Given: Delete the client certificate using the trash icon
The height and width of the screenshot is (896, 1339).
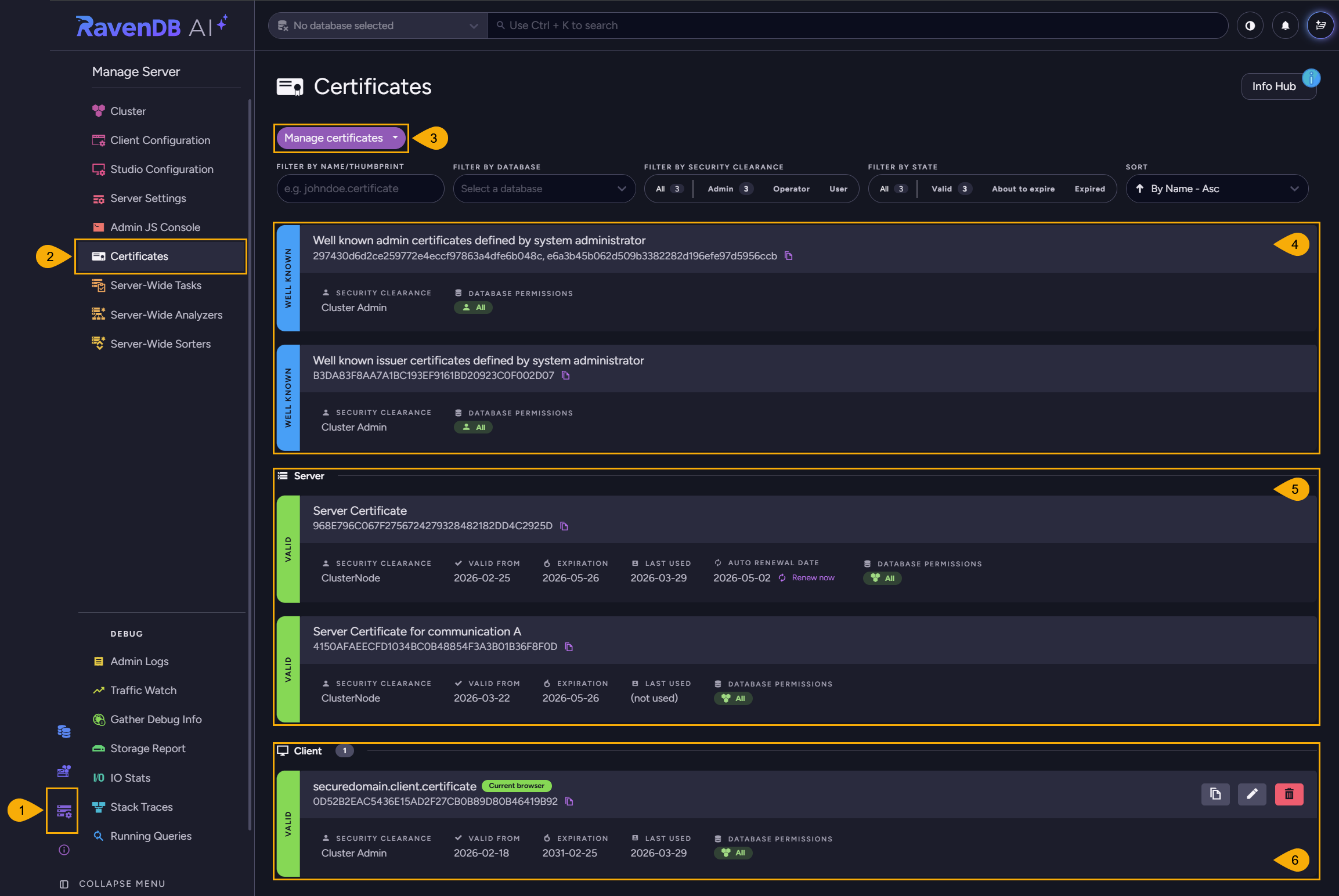Looking at the screenshot, I should pyautogui.click(x=1289, y=794).
